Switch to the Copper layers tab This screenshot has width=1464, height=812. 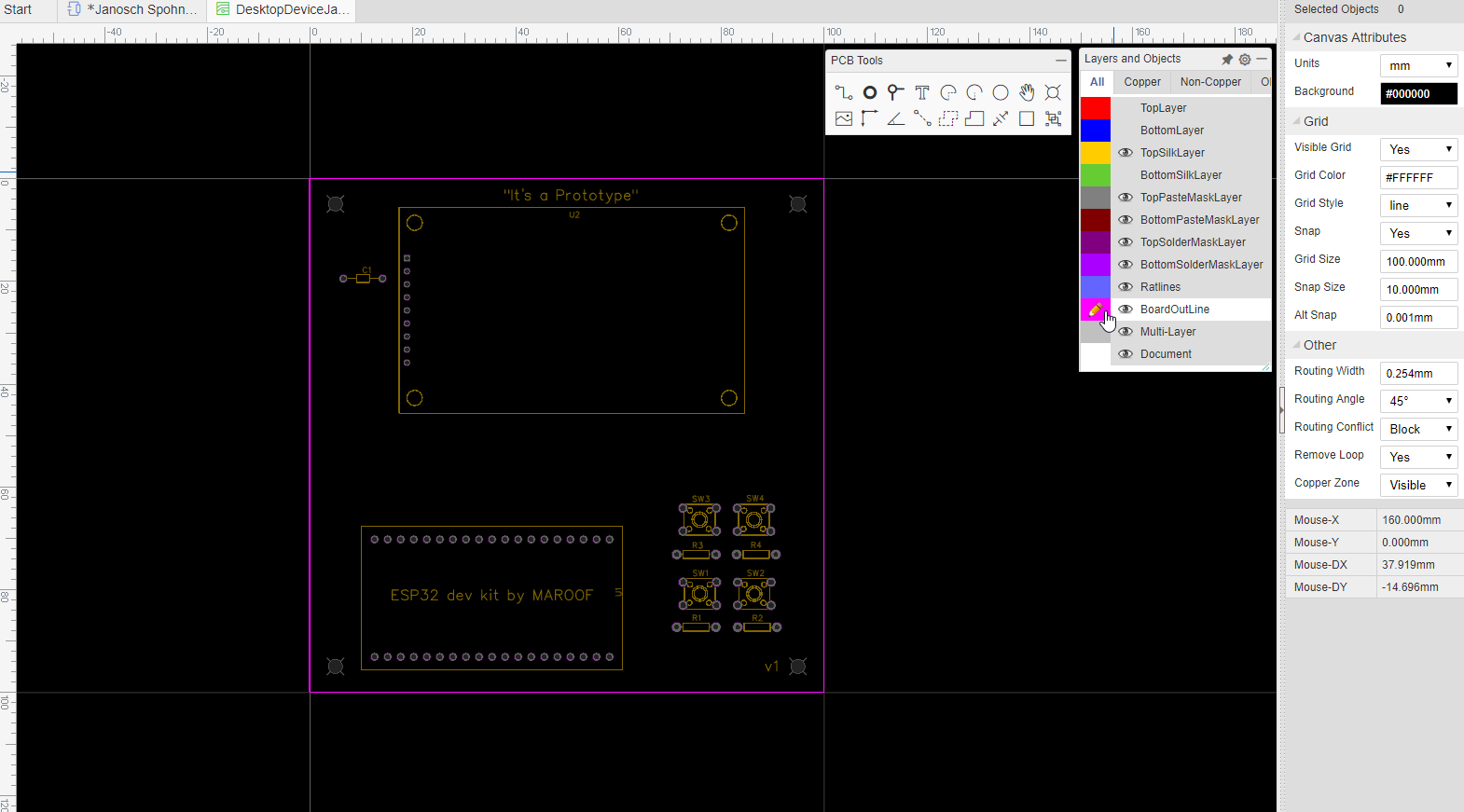coord(1142,82)
